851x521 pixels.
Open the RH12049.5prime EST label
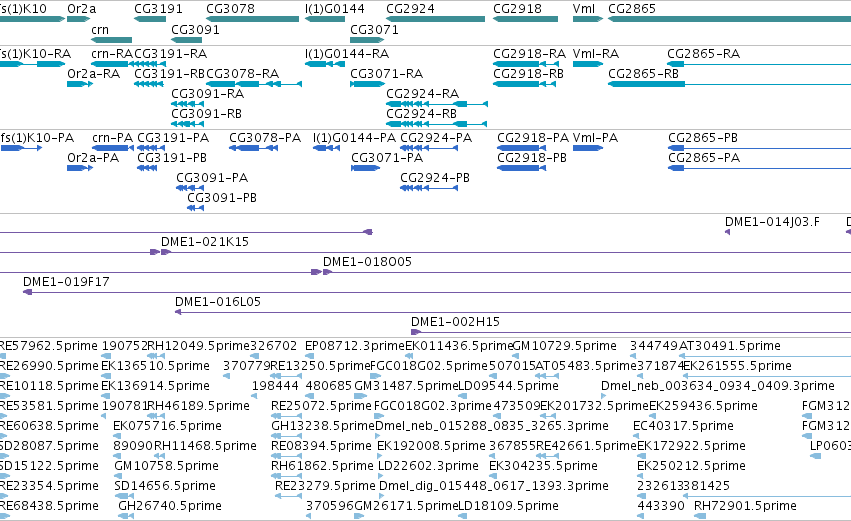click(x=198, y=346)
